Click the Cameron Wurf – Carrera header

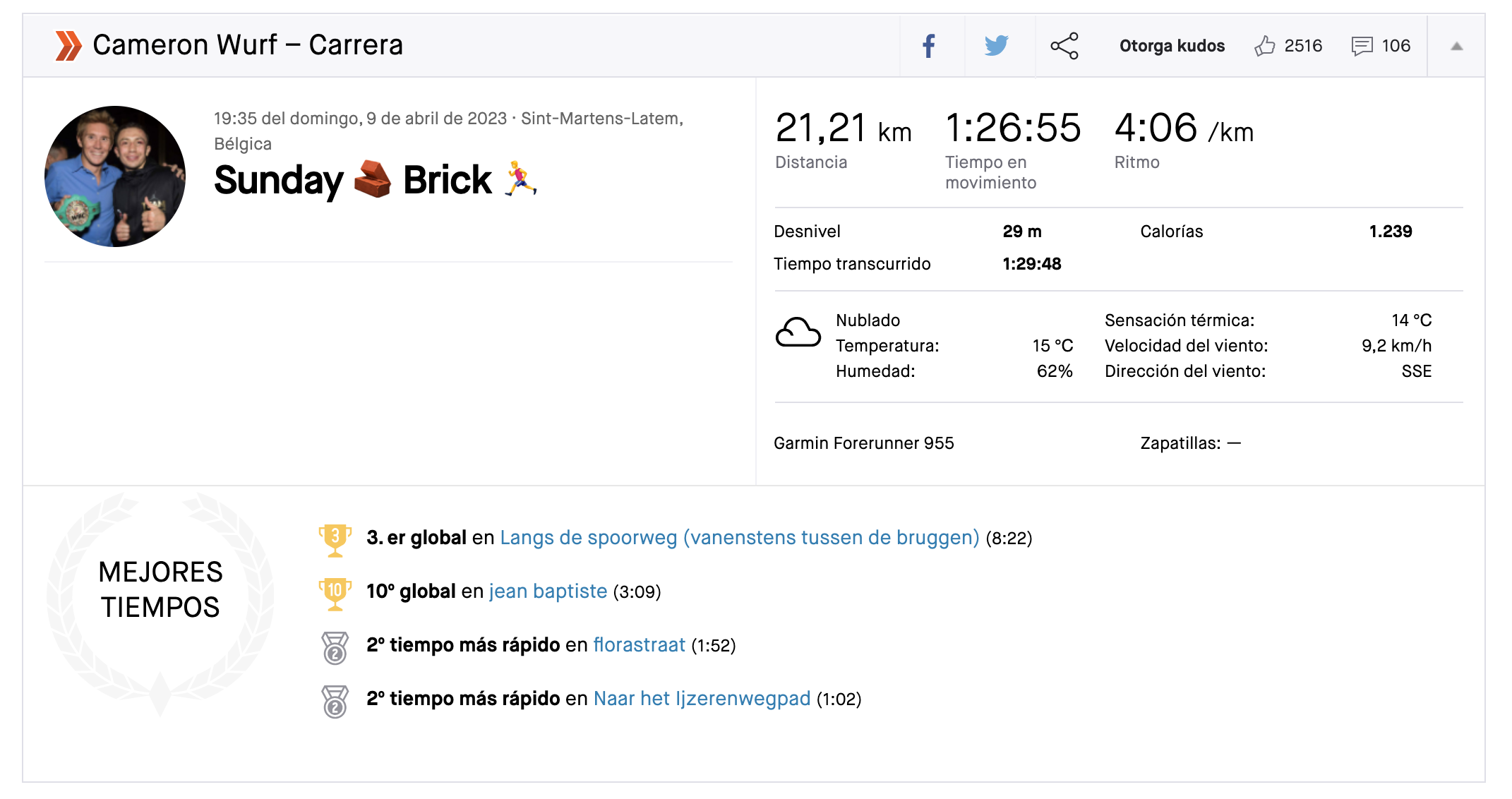pyautogui.click(x=248, y=45)
